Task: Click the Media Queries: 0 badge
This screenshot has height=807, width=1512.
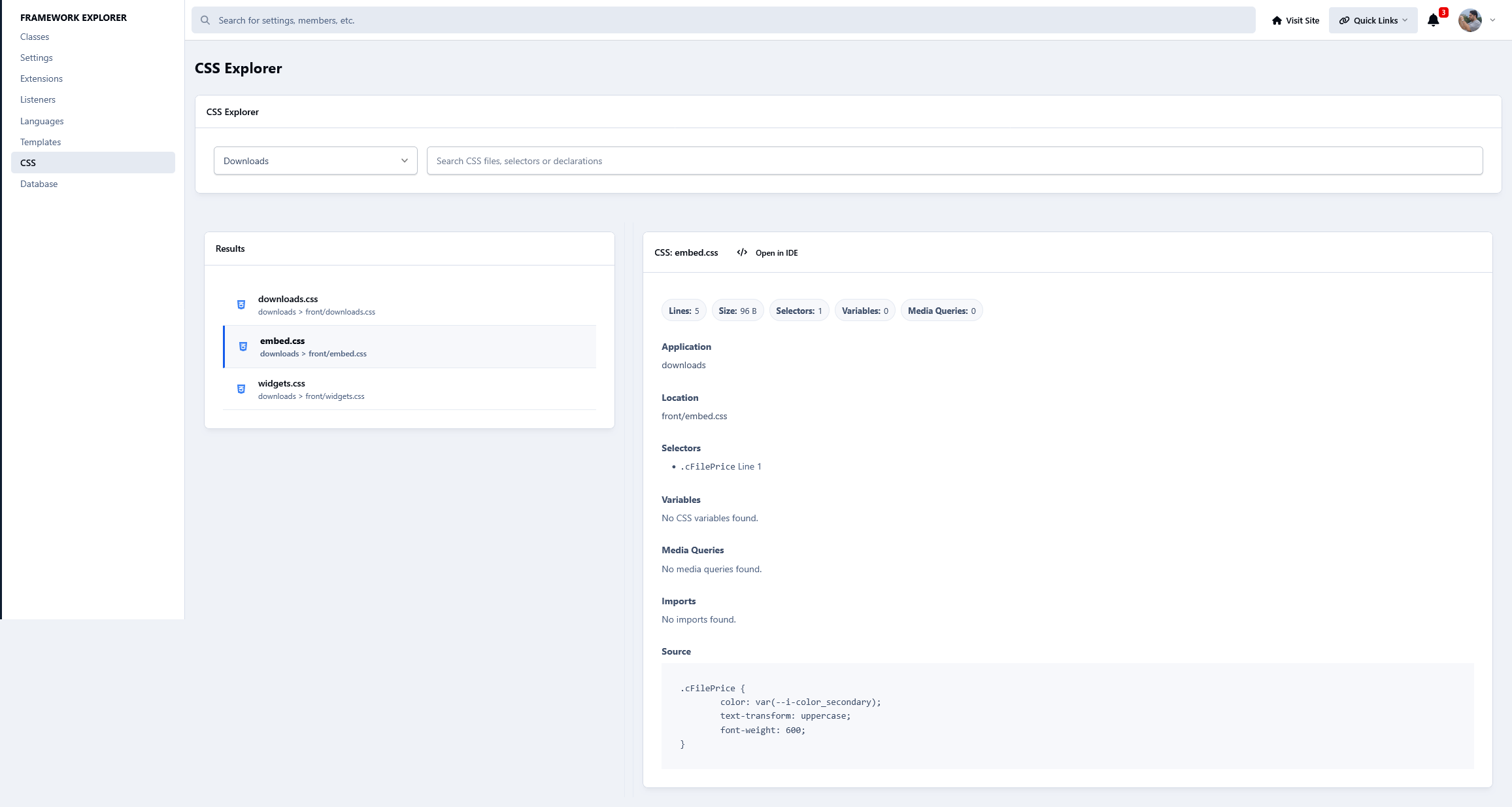Action: click(x=941, y=311)
